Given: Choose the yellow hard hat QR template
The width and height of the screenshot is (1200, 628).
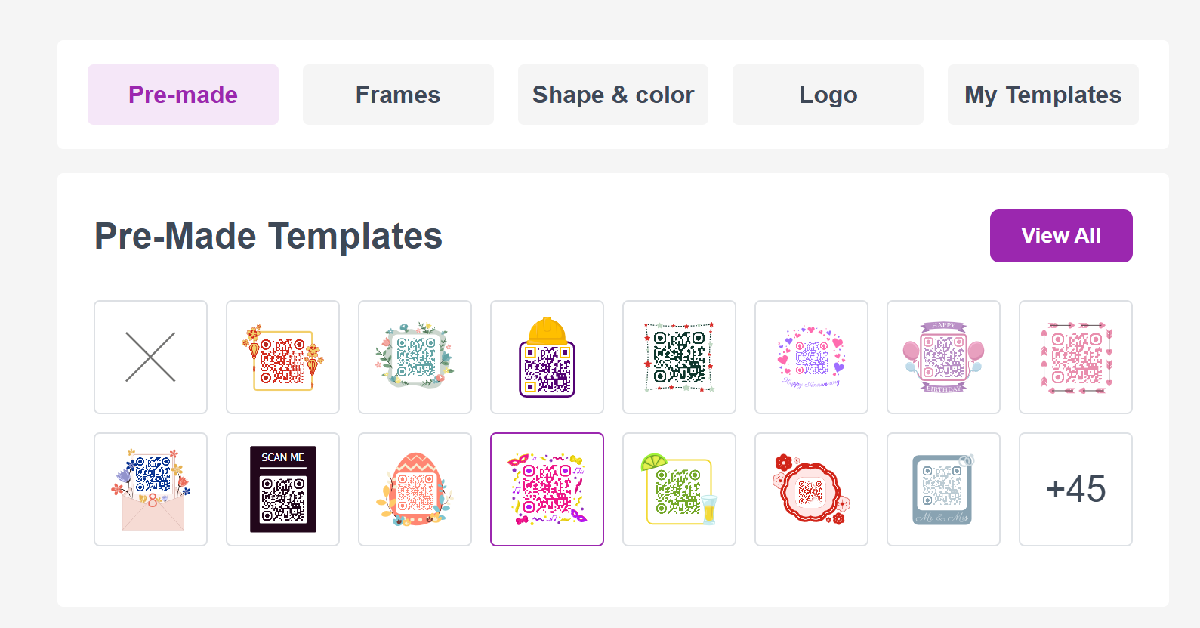Looking at the screenshot, I should pyautogui.click(x=547, y=357).
